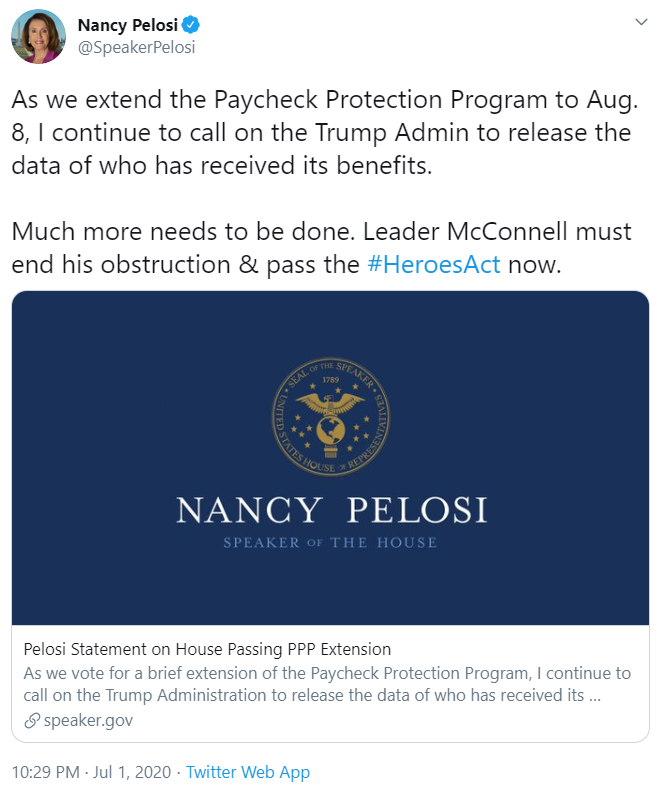This screenshot has height=787, width=660.
Task: Click the tweet paragraph about Paycheck Protection Program
Action: pos(320,133)
